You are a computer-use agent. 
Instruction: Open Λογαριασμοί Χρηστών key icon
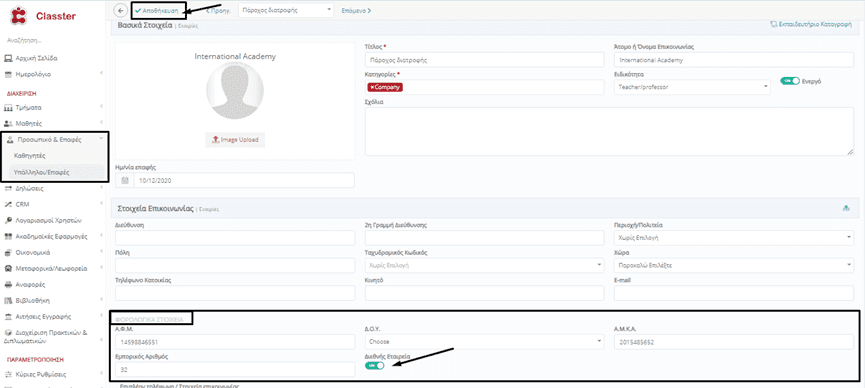(x=8, y=220)
